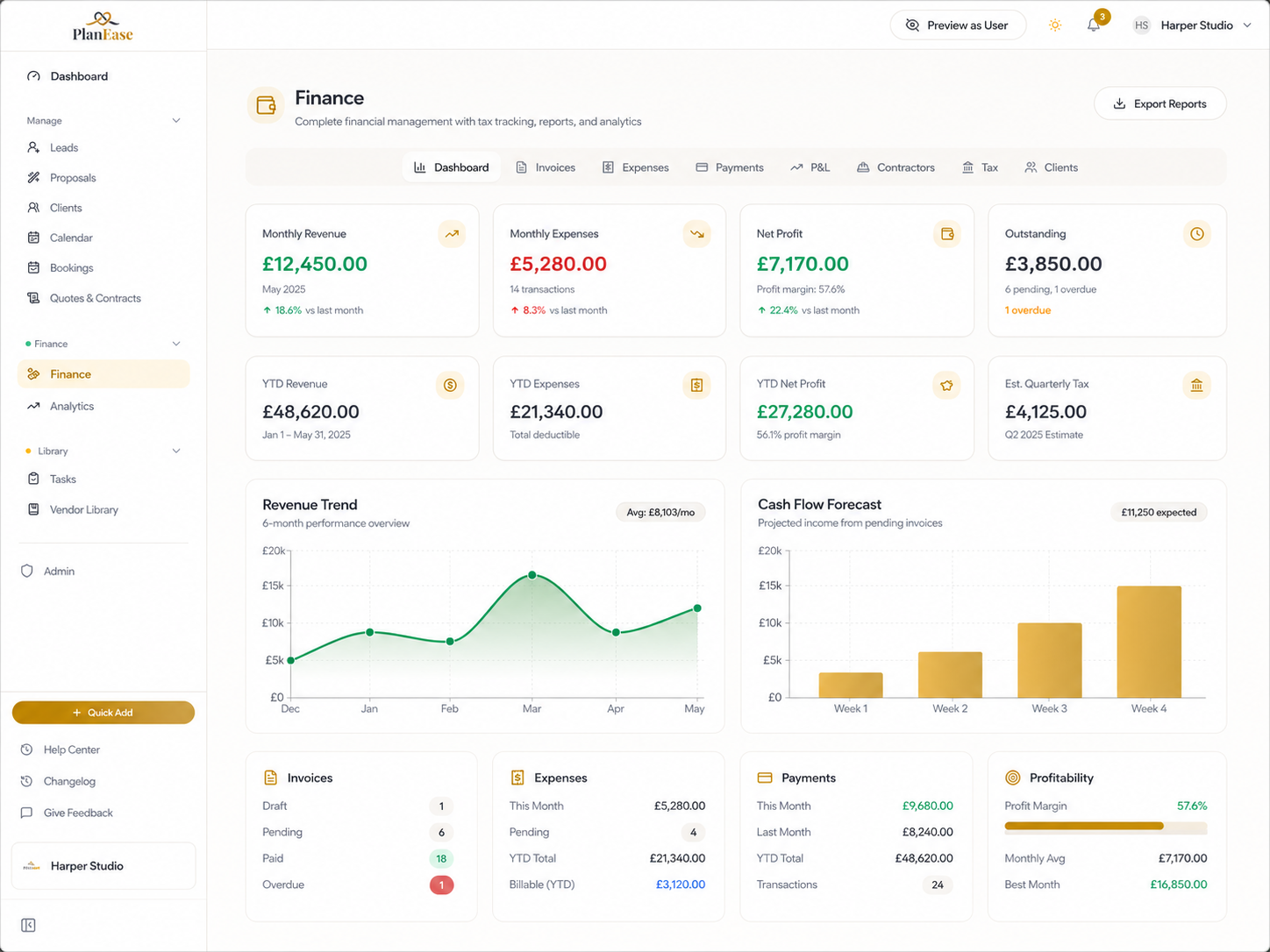The height and width of the screenshot is (952, 1270).
Task: Open Analytics in the sidebar
Action: tap(103, 406)
